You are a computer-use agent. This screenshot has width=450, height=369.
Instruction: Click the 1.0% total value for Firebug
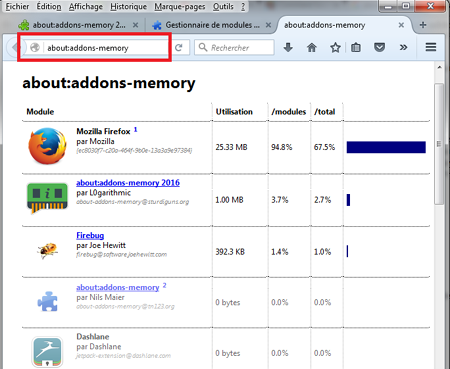coord(322,252)
